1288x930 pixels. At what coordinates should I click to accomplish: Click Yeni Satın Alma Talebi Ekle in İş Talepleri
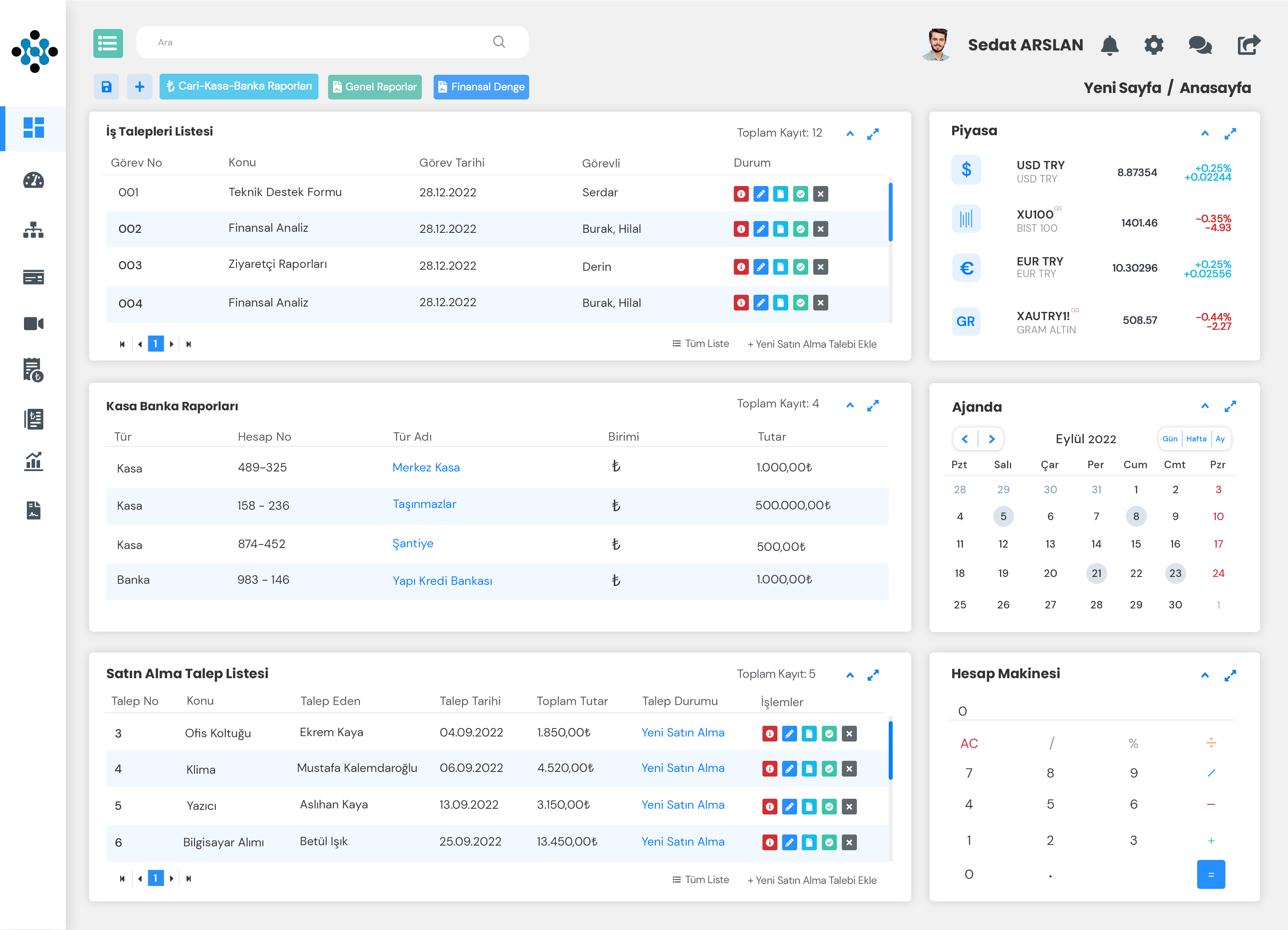tap(812, 344)
